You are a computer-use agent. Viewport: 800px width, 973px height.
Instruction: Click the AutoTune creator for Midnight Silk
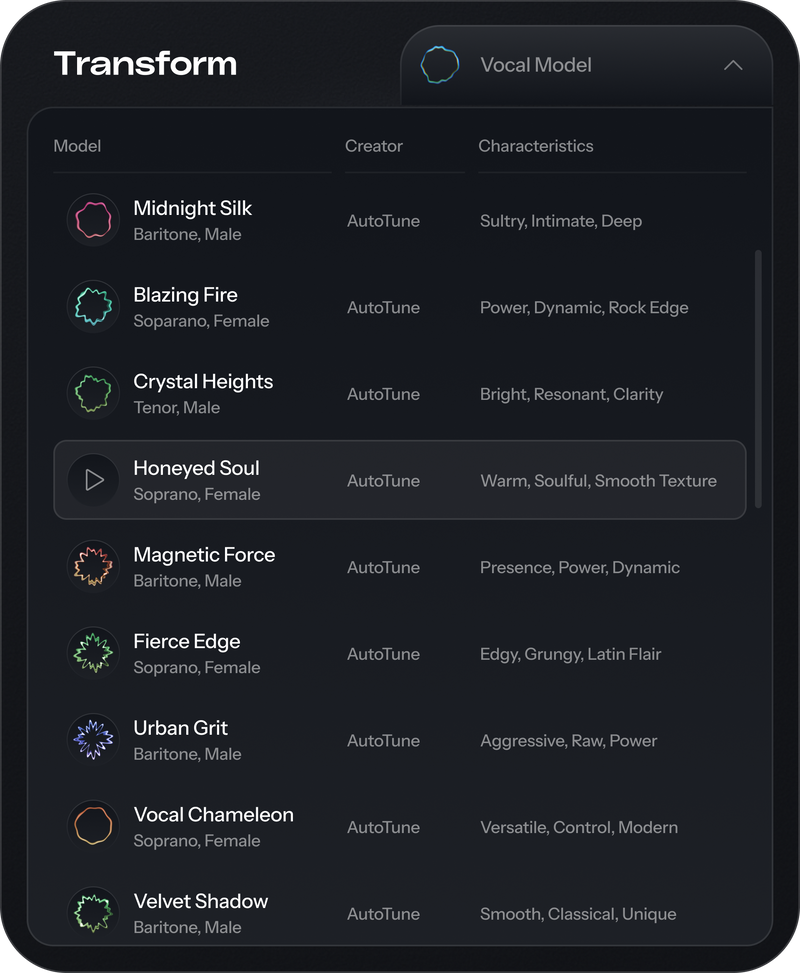[x=384, y=220]
